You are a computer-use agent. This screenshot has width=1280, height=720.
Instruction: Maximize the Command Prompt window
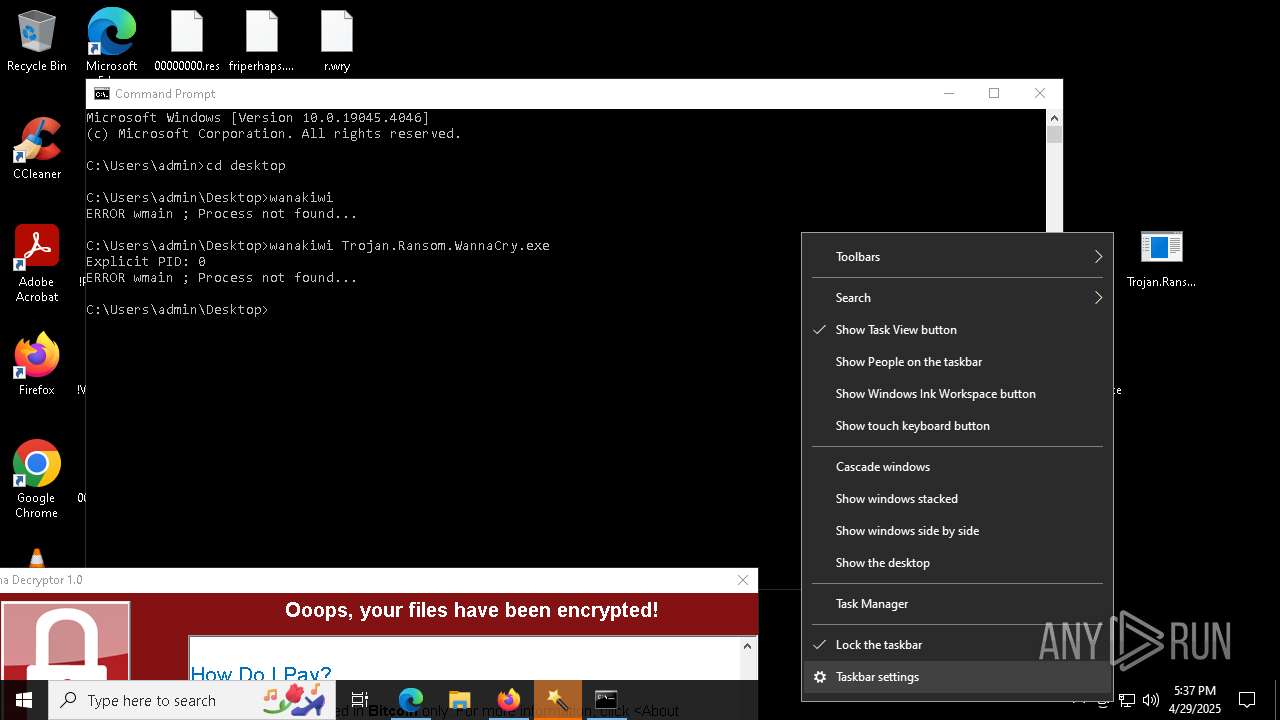[994, 93]
